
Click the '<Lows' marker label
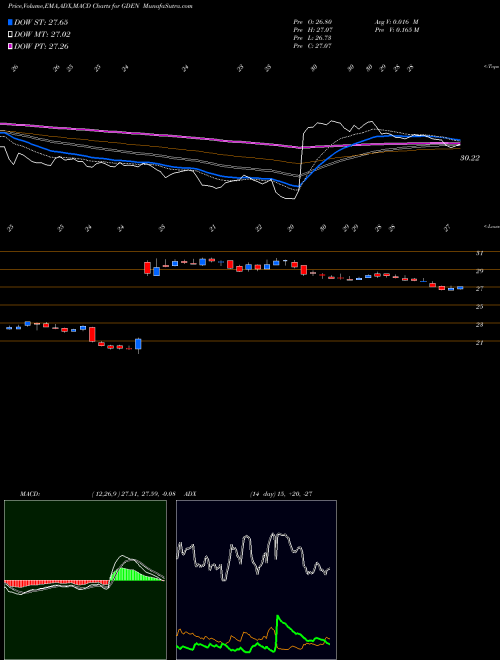tap(491, 226)
